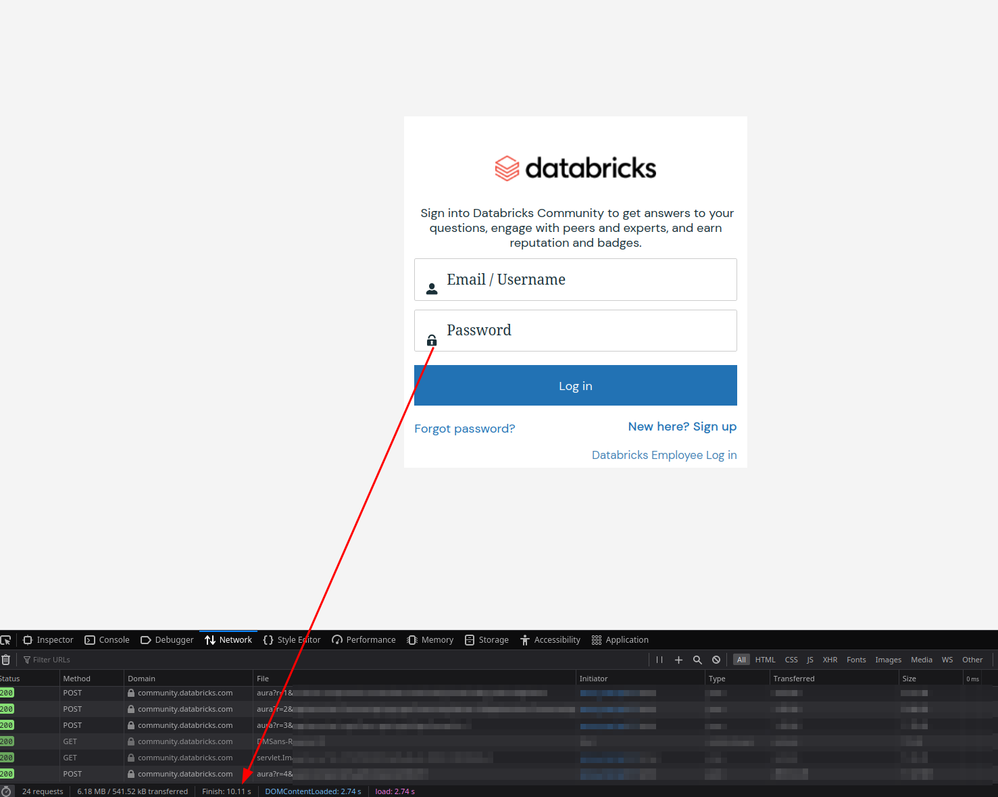Click the Databricks logo

(x=575, y=168)
